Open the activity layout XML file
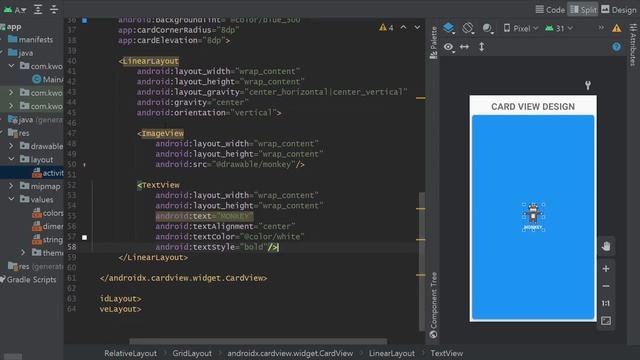The height and width of the screenshot is (360, 640). pyautogui.click(x=48, y=173)
